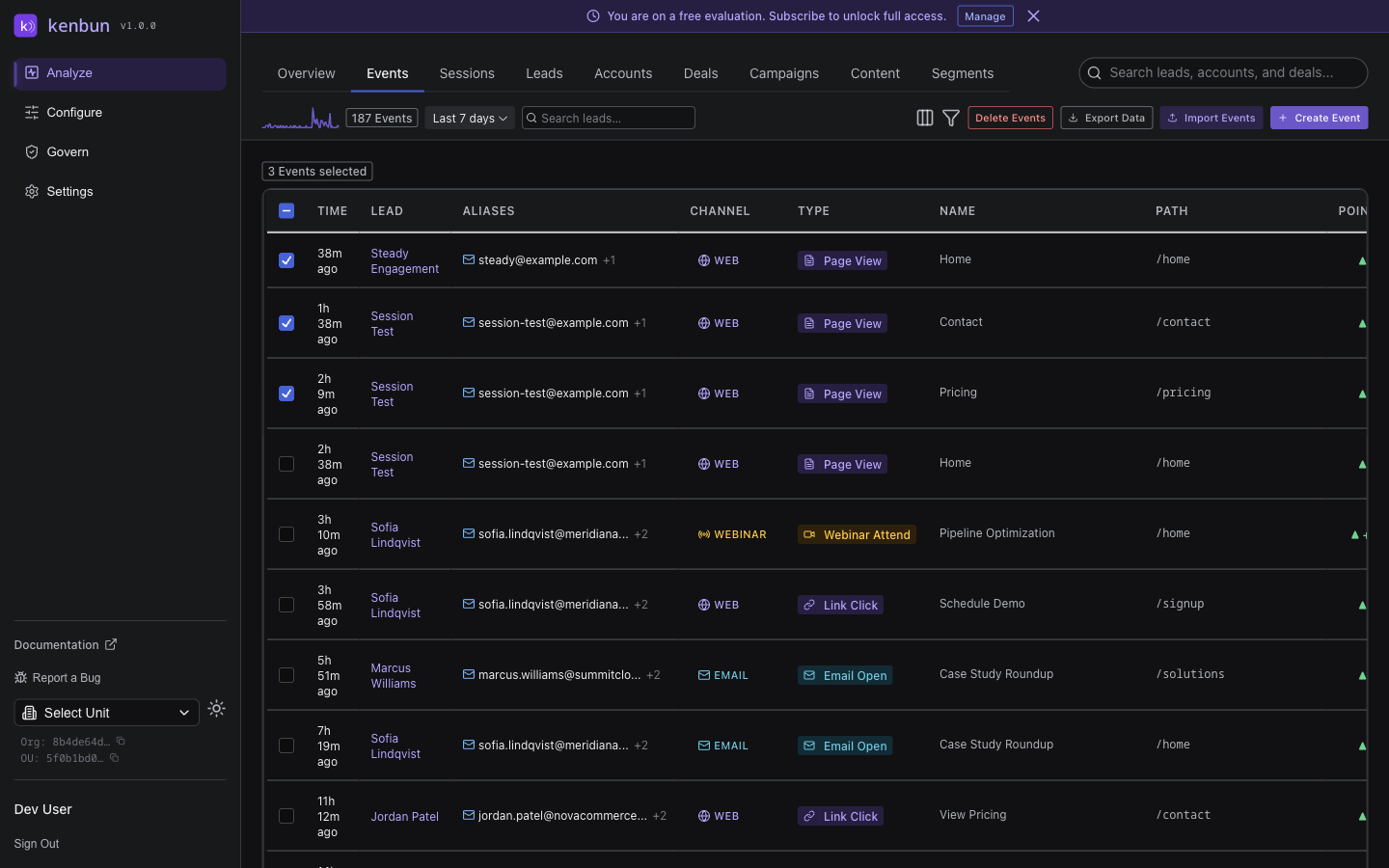
Task: Click Sign Out link
Action: click(37, 844)
